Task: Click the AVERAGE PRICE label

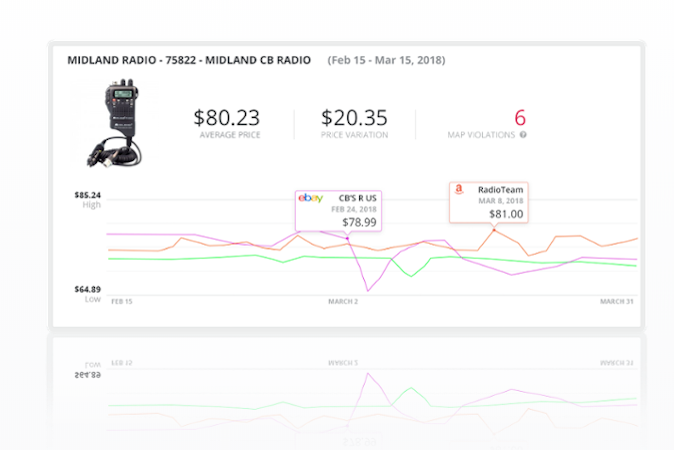Action: click(x=230, y=135)
